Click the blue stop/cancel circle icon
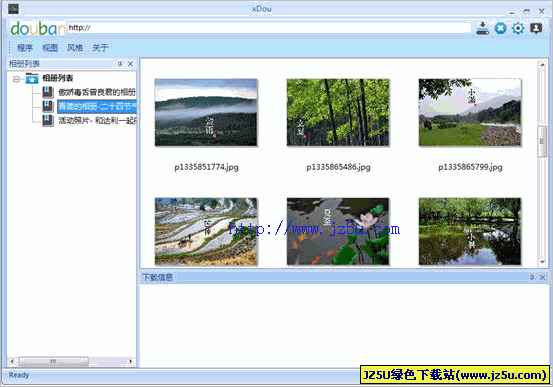This screenshot has height=387, width=553. point(500,28)
